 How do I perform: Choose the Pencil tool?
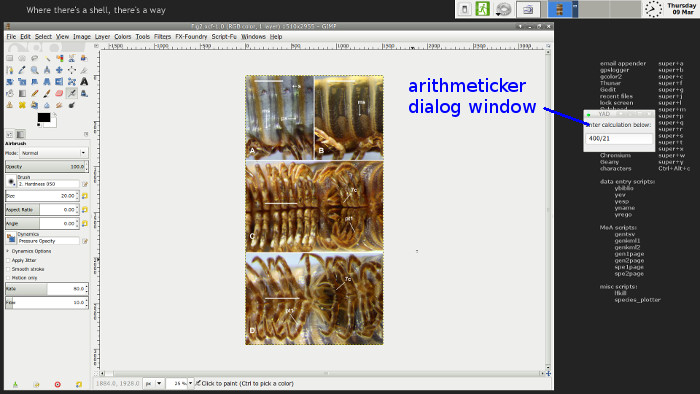34,93
